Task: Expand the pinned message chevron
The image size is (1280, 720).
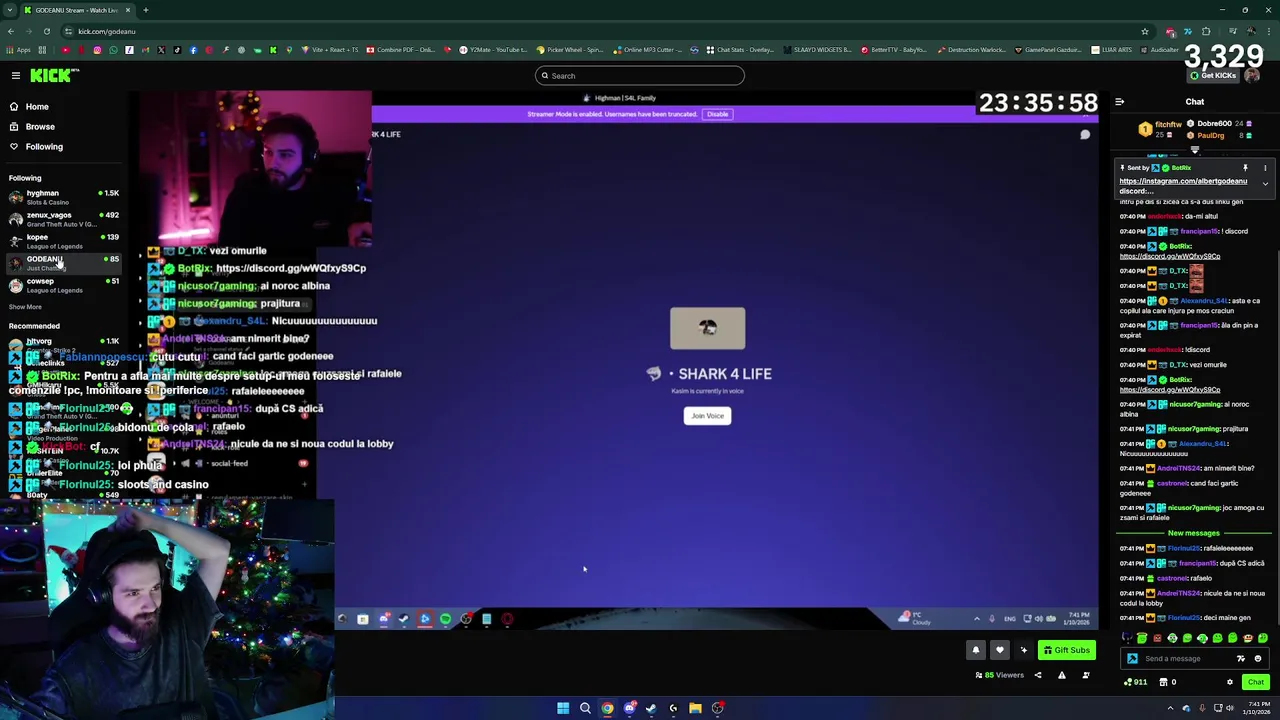Action: 1265,184
